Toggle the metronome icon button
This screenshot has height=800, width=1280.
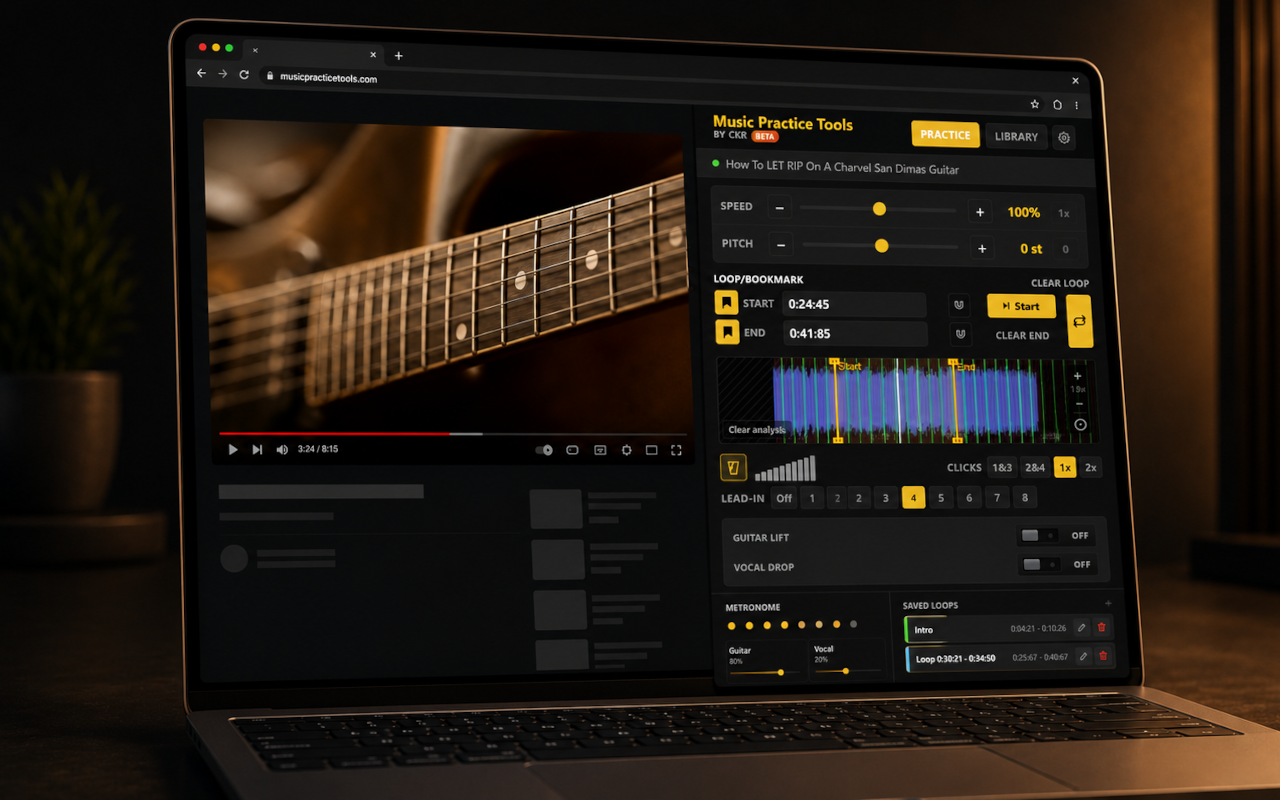(733, 467)
